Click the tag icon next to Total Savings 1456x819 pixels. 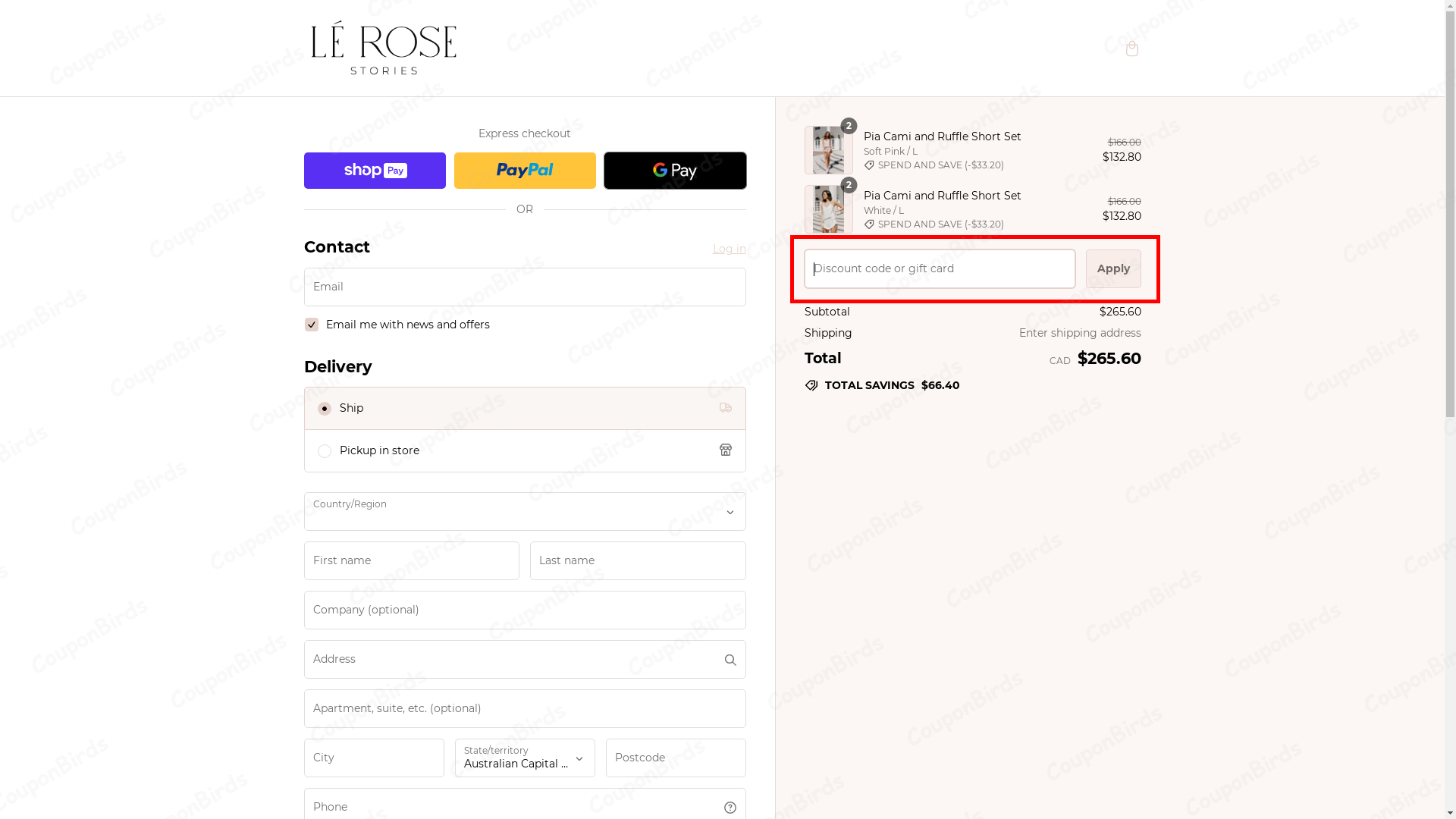click(811, 385)
